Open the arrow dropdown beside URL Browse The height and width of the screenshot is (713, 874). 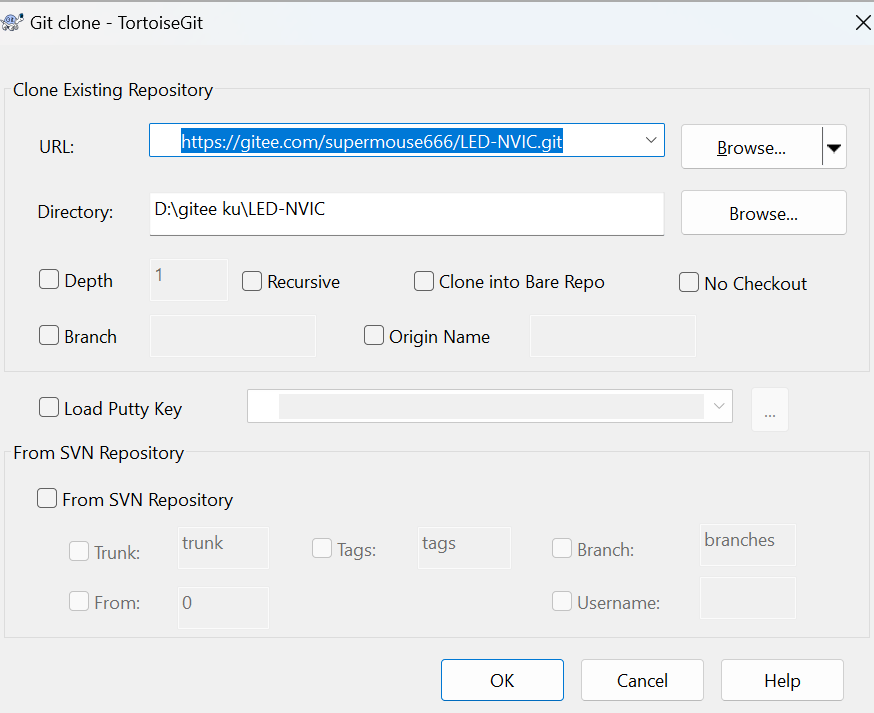pos(834,147)
